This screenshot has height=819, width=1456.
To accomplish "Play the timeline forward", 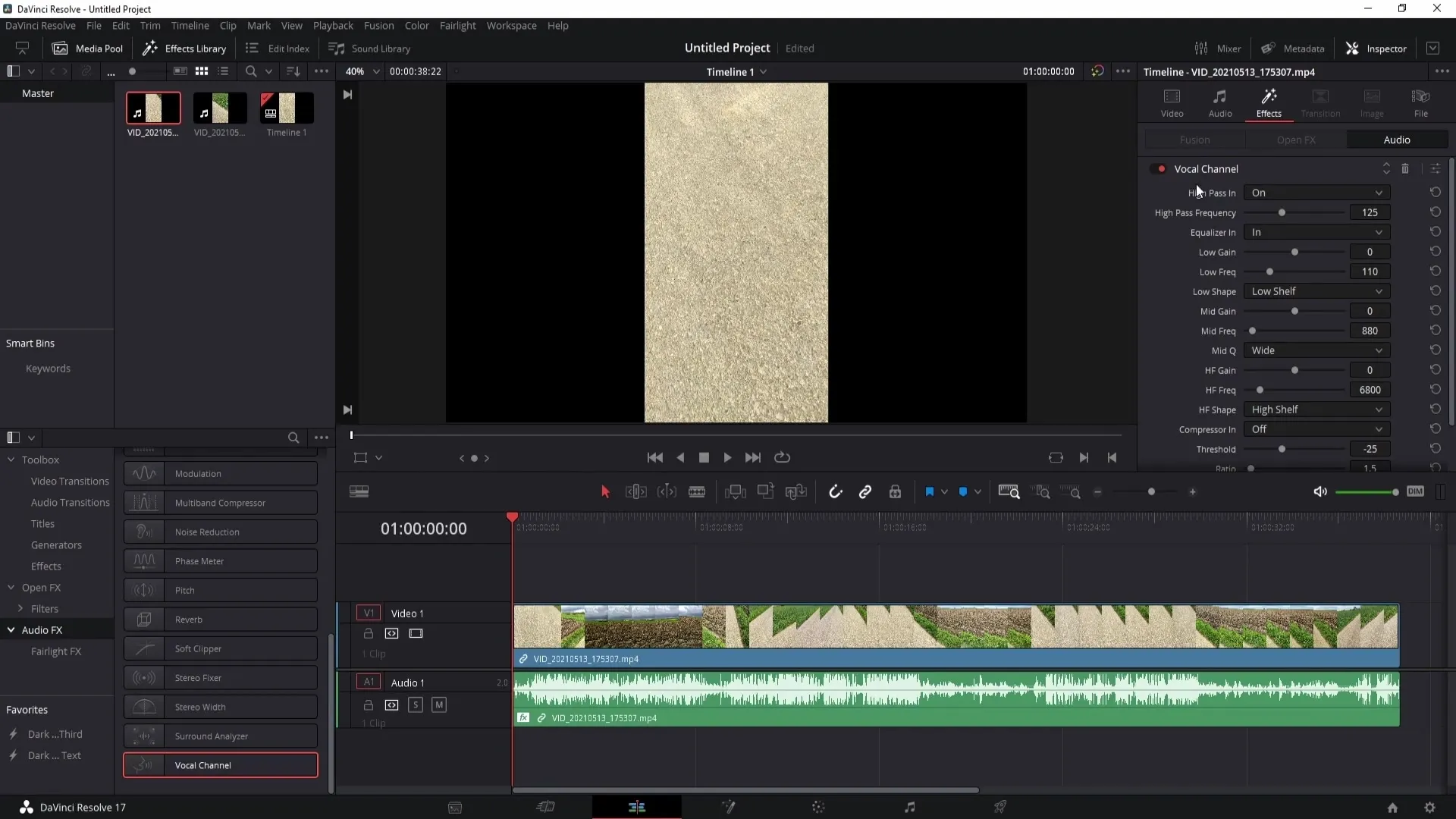I will pos(727,457).
